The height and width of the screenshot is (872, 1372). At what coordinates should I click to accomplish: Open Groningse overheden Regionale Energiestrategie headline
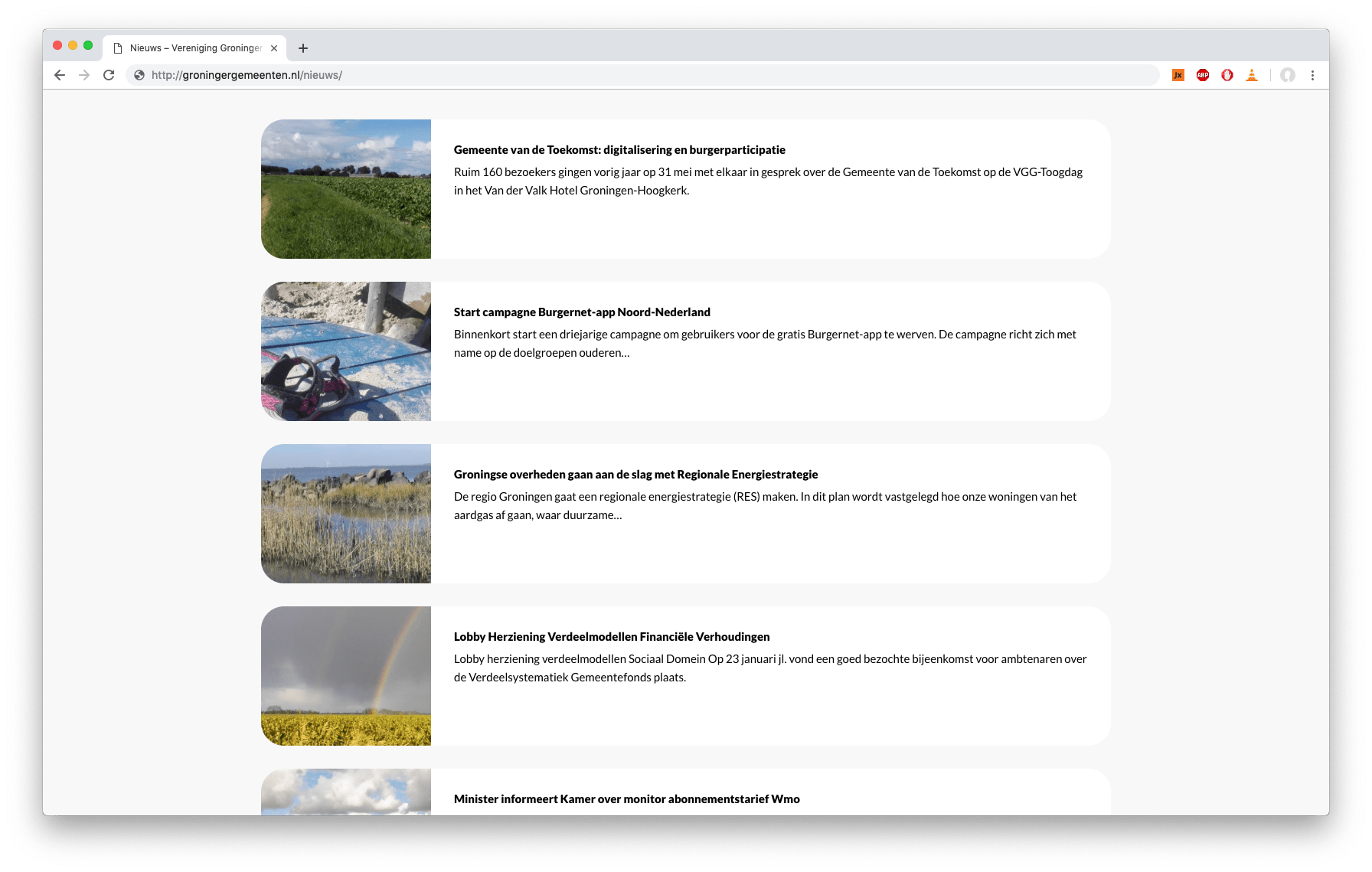click(635, 475)
